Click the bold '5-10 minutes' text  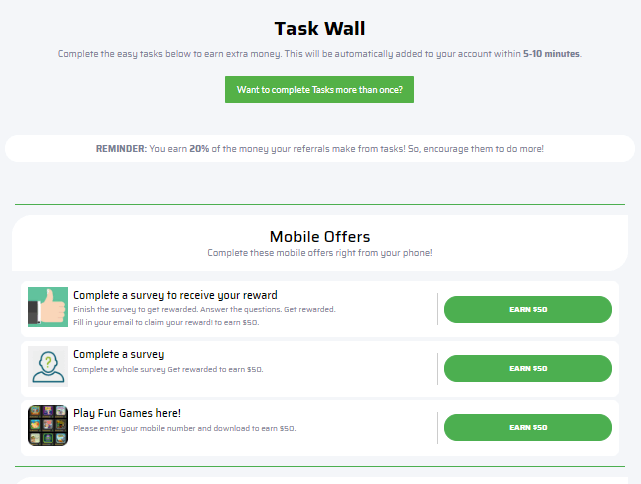[551, 54]
